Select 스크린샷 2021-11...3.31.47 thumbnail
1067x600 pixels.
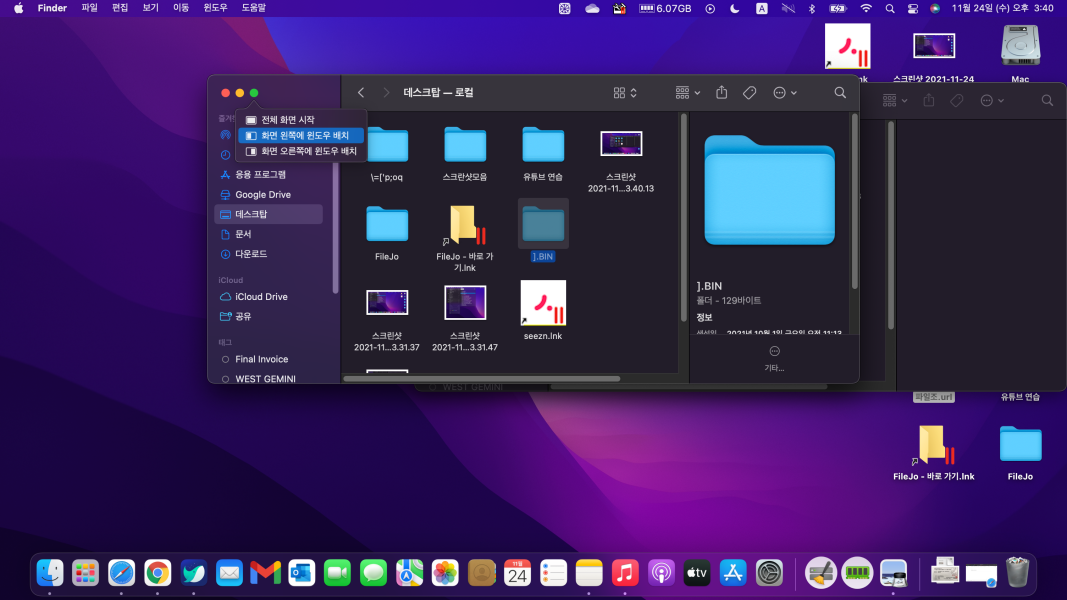click(465, 303)
